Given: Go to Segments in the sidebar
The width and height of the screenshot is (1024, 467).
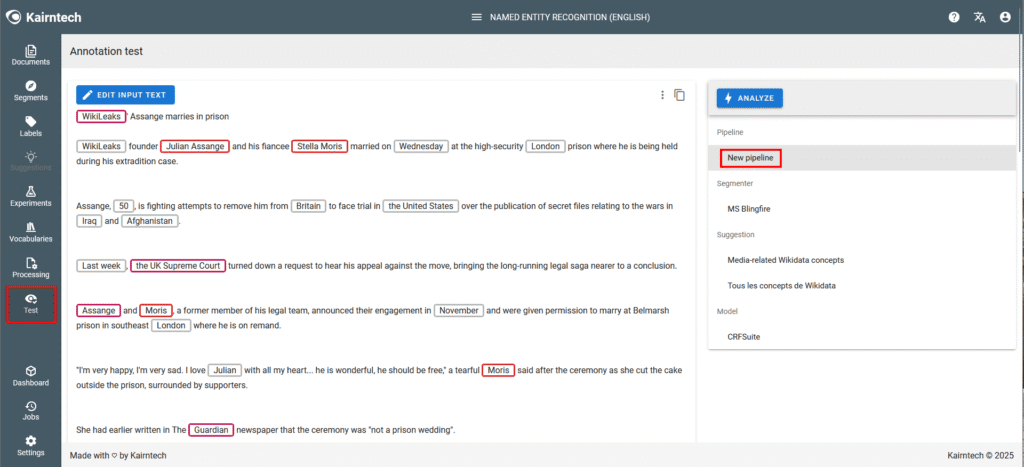Looking at the screenshot, I should [x=31, y=91].
